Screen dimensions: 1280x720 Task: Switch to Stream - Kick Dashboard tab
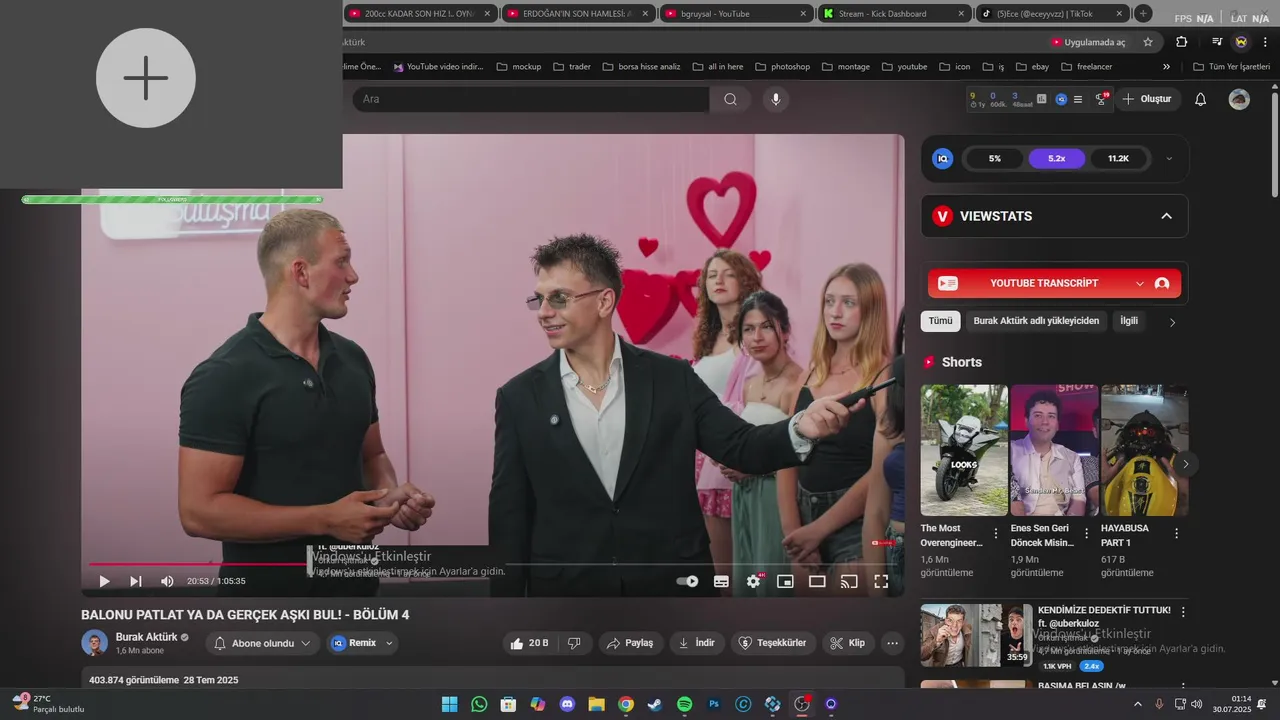point(894,14)
